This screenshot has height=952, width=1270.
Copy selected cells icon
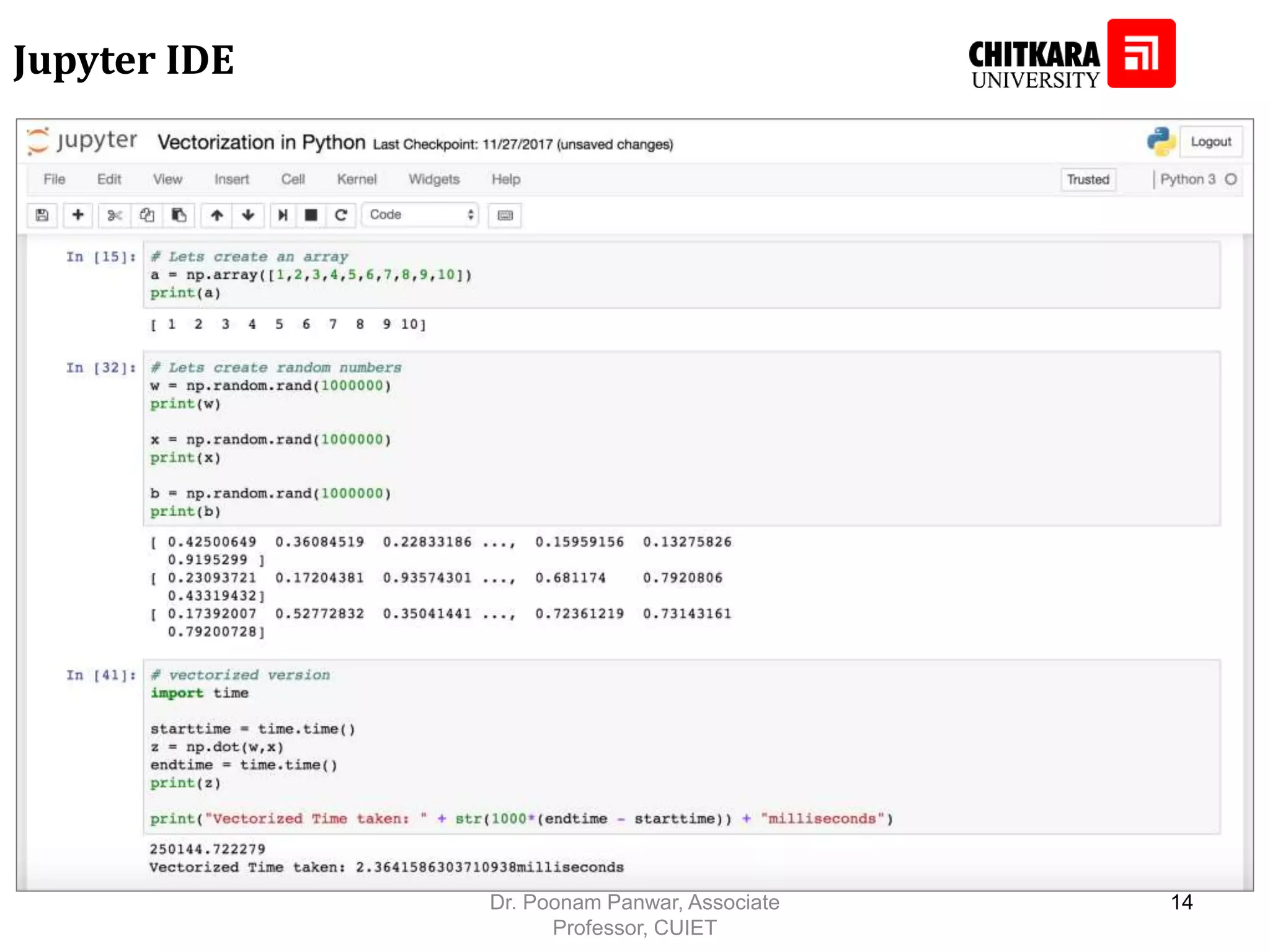[x=147, y=215]
